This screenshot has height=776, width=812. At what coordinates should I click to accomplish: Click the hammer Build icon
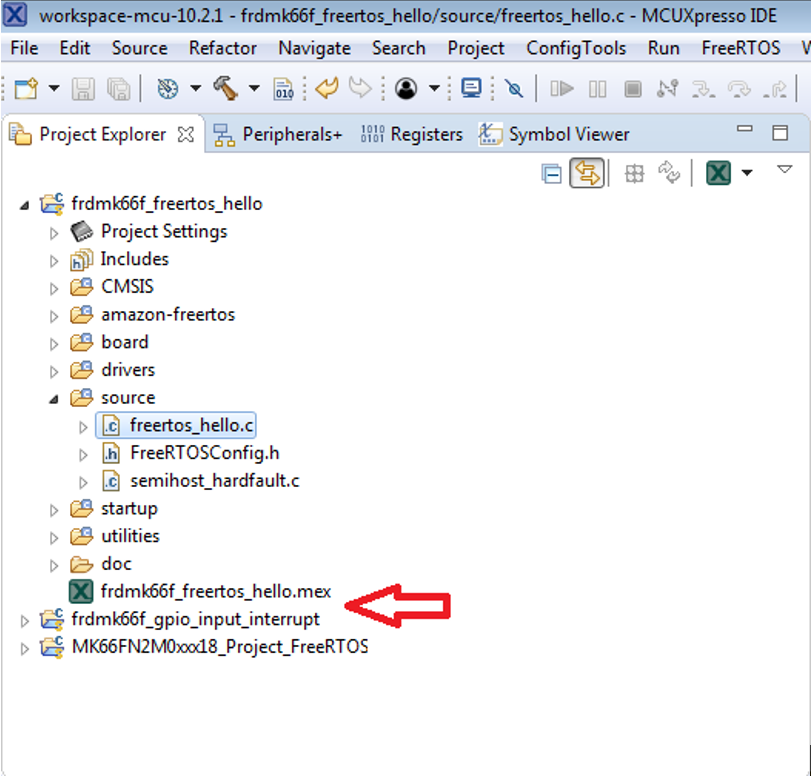tap(226, 88)
